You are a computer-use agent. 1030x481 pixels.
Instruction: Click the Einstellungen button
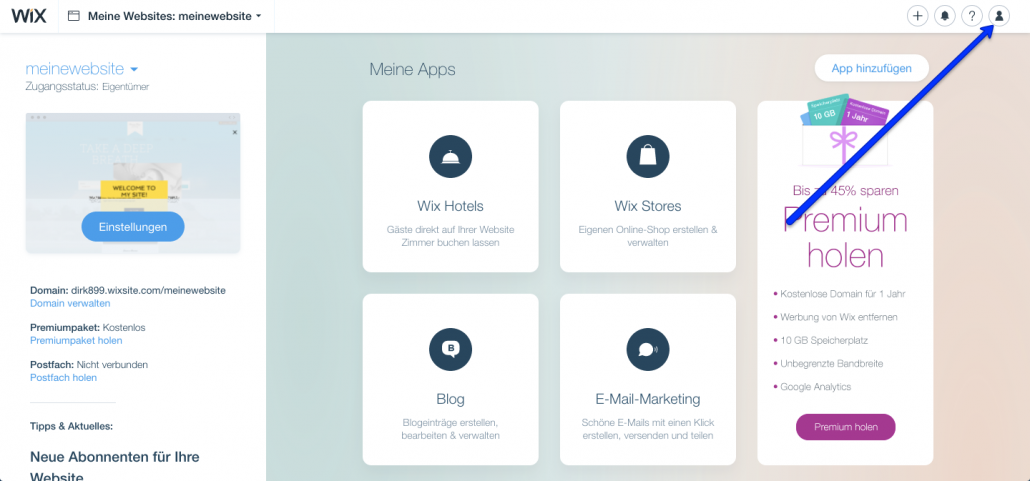click(x=133, y=227)
